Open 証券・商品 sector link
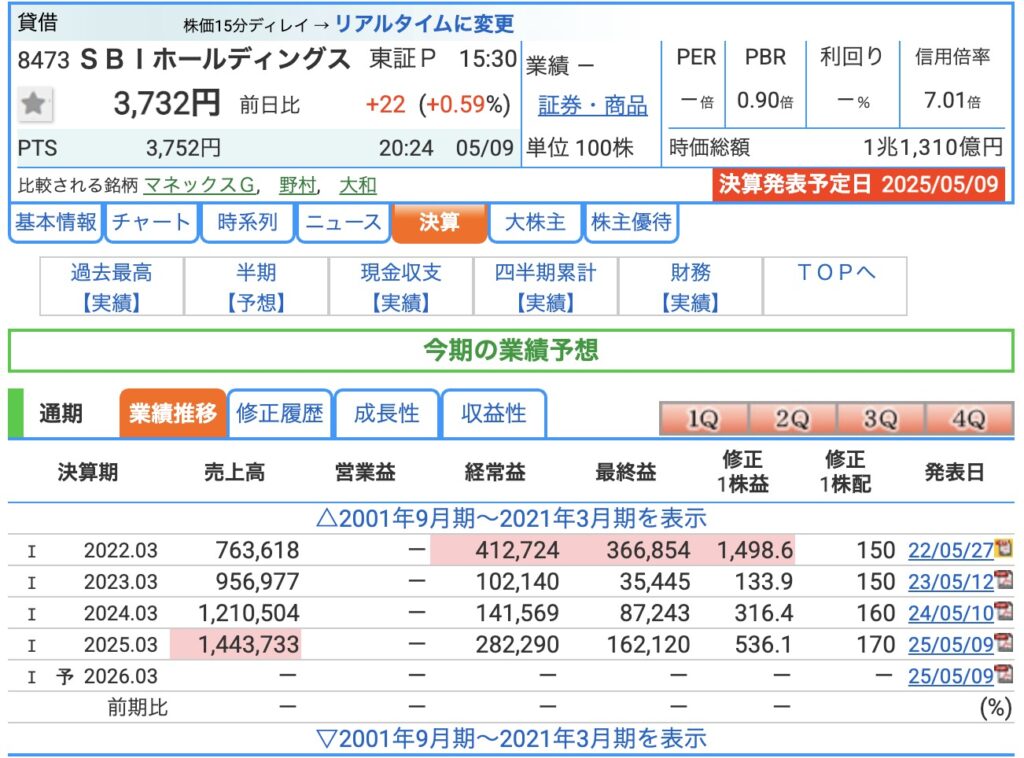The image size is (1024, 758). pos(593,105)
